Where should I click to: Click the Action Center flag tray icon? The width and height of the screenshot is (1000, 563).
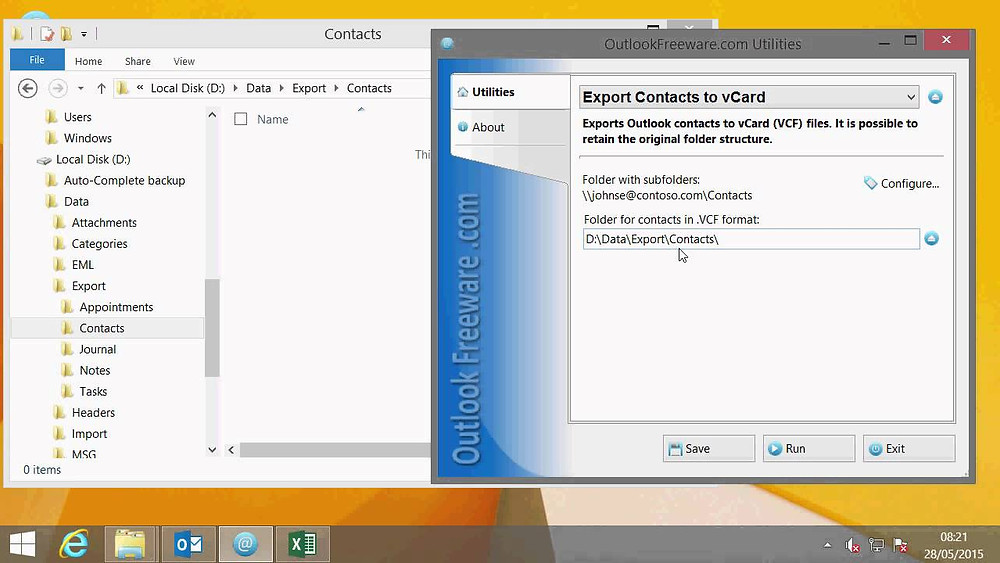[901, 545]
